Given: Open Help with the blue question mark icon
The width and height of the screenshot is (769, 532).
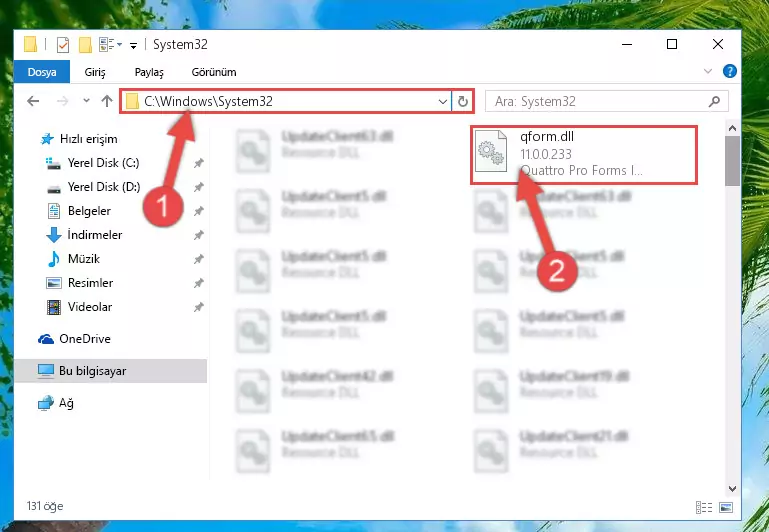Looking at the screenshot, I should (x=730, y=72).
